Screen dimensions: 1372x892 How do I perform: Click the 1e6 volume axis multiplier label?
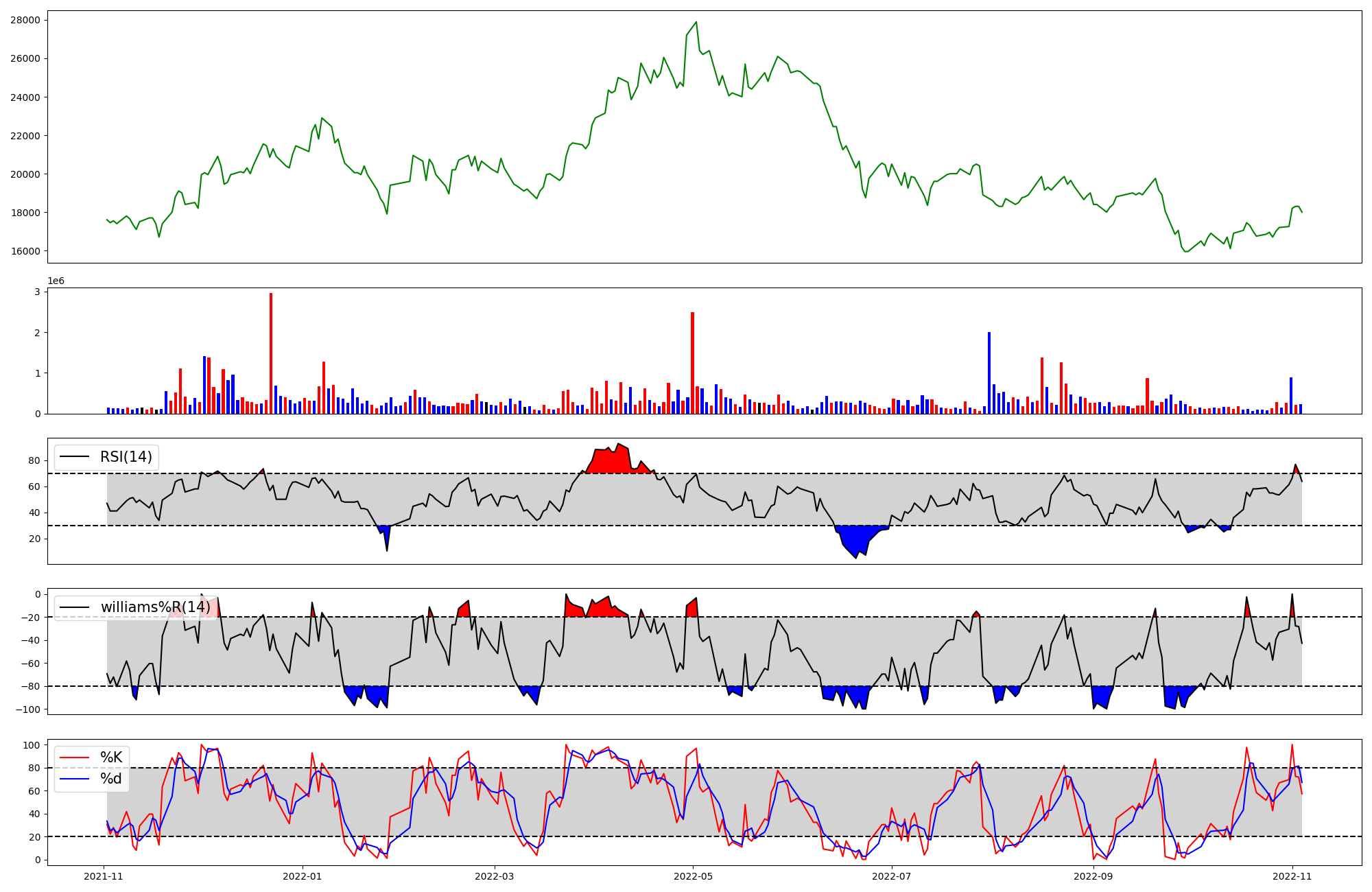[x=56, y=281]
